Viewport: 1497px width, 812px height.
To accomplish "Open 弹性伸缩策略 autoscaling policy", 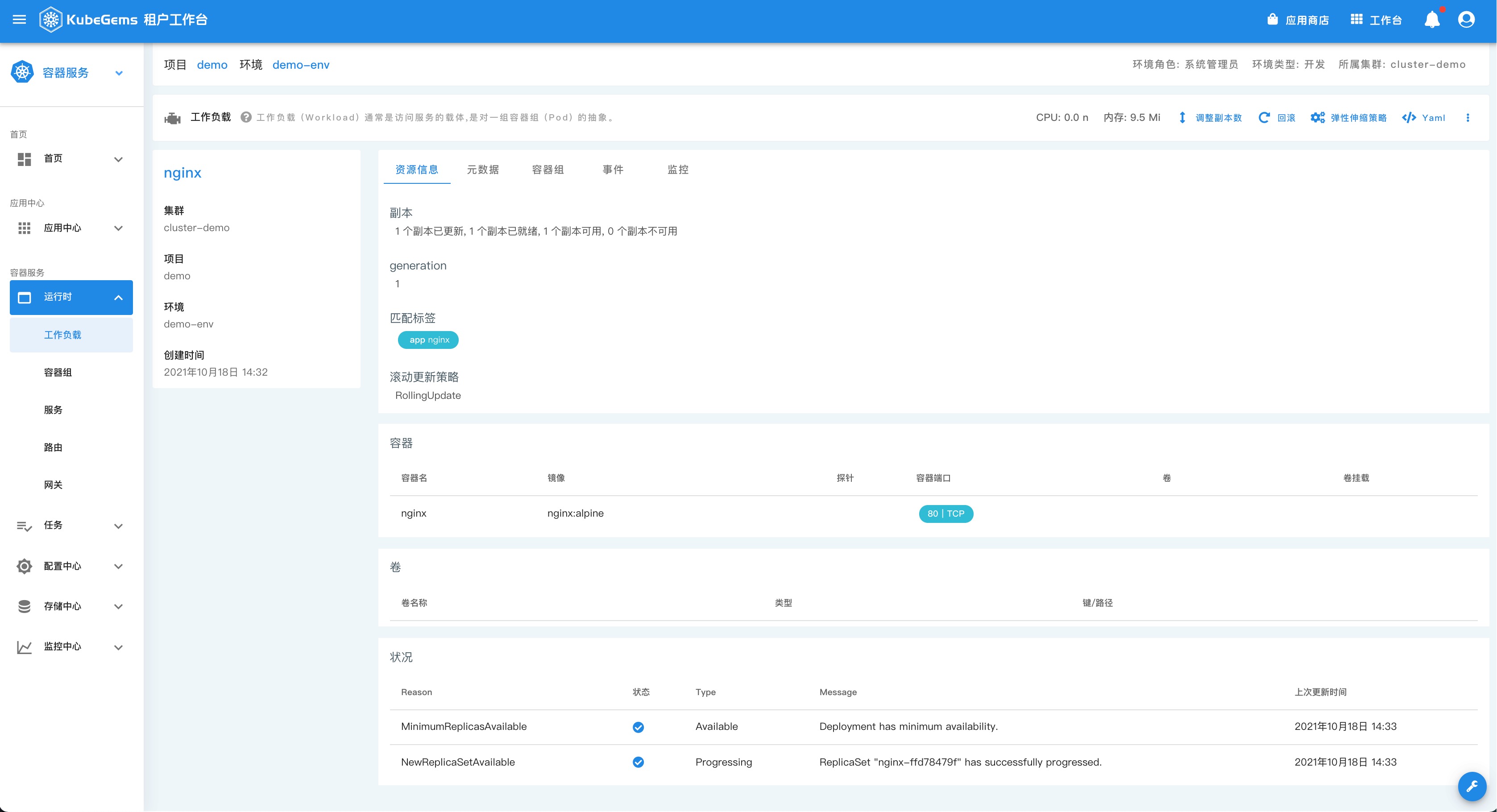I will pyautogui.click(x=1358, y=118).
